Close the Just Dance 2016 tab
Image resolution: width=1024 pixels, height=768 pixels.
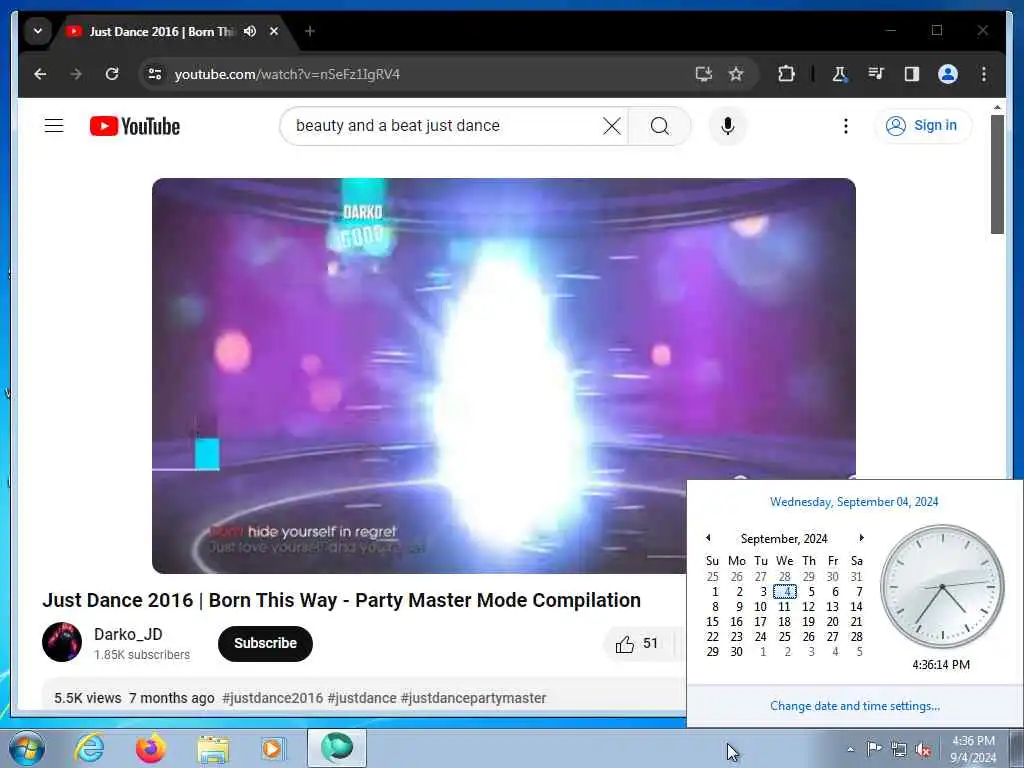274,31
